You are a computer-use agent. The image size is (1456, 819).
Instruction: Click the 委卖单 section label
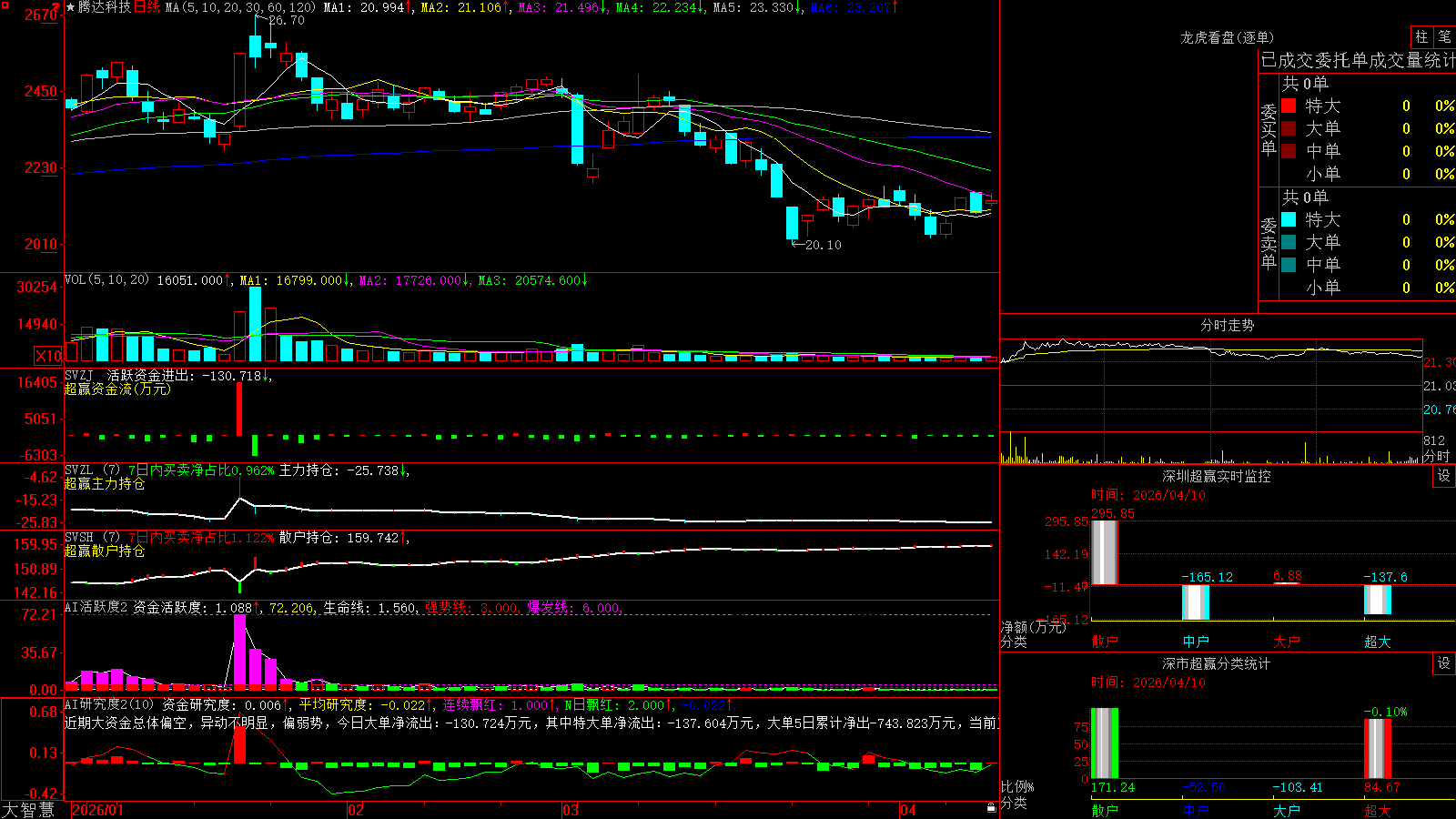(x=1269, y=244)
